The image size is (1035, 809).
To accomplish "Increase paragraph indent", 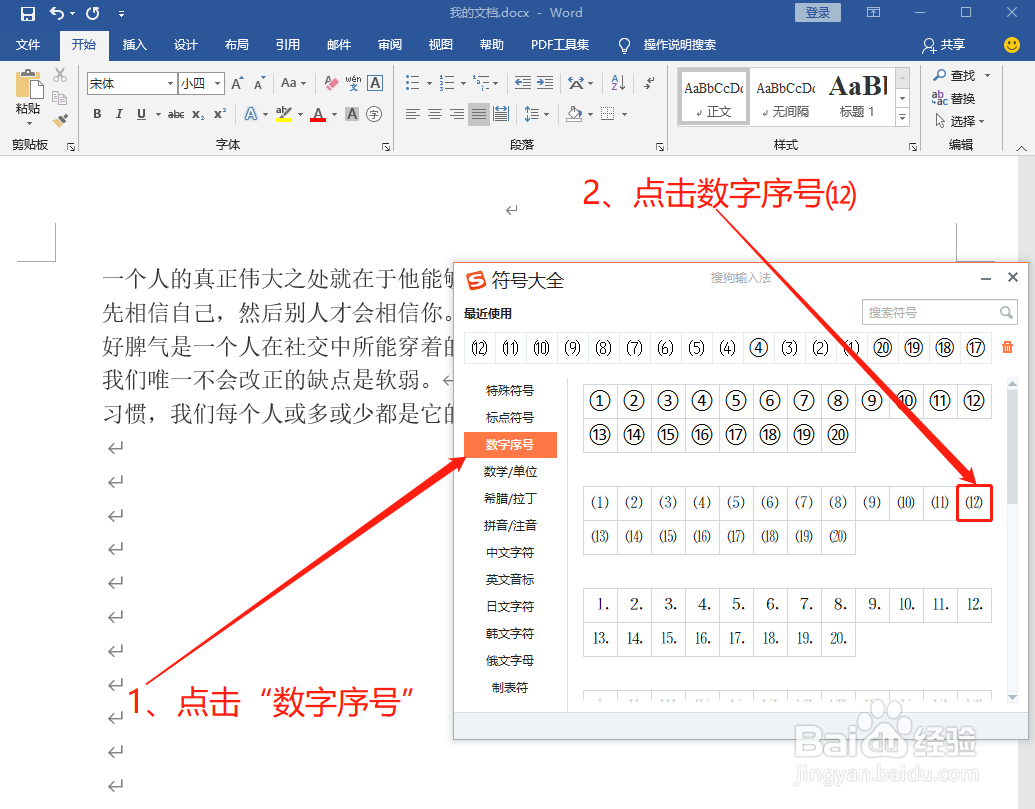I will click(545, 83).
